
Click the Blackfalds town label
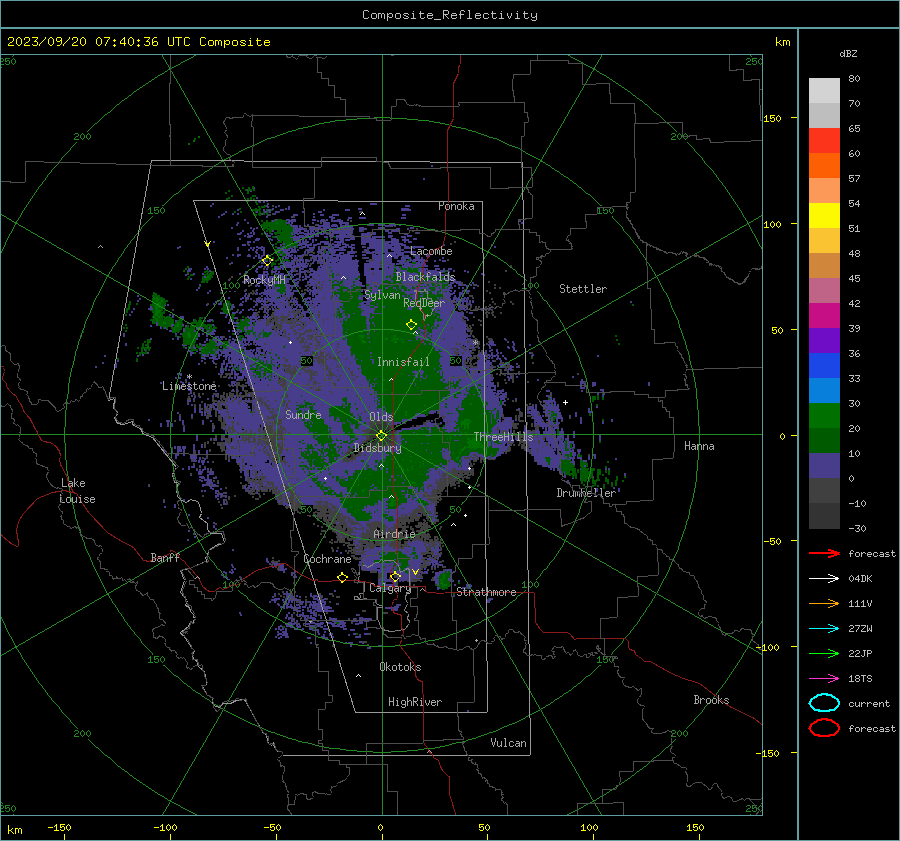(x=425, y=277)
